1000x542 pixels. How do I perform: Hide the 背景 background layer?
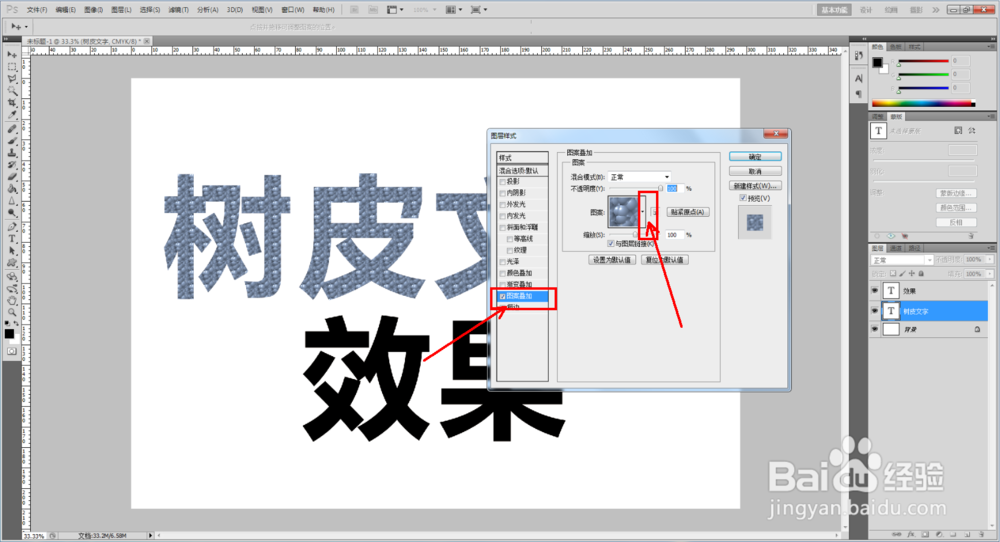click(875, 330)
